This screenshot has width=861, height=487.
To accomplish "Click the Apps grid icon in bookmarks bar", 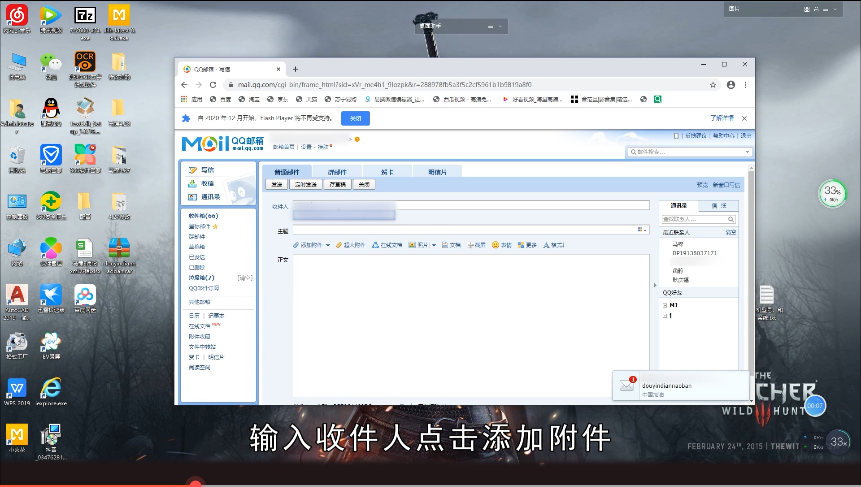I will pyautogui.click(x=184, y=99).
